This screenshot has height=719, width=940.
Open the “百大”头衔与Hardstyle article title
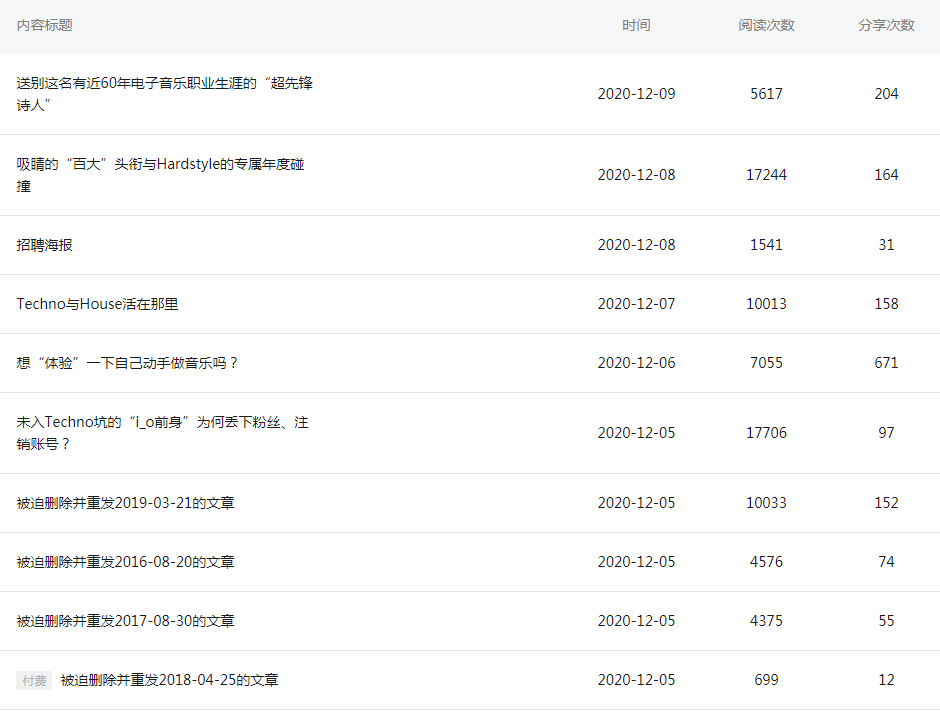[x=160, y=175]
